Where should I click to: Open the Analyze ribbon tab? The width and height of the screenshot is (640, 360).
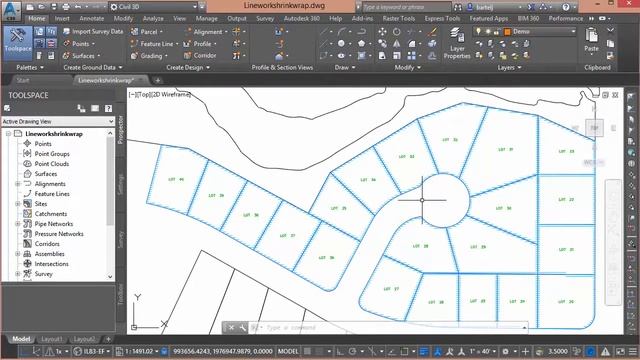point(153,18)
